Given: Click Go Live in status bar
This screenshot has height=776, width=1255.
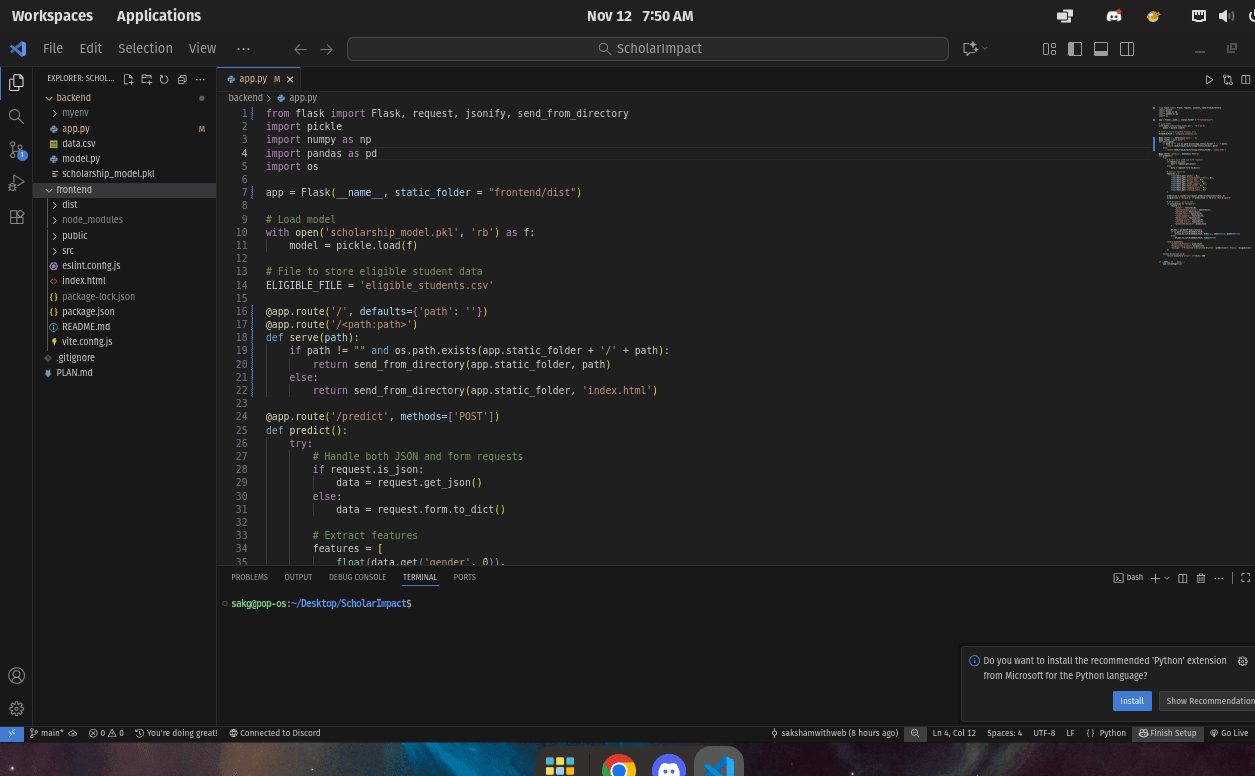Looking at the screenshot, I should pyautogui.click(x=1229, y=733).
